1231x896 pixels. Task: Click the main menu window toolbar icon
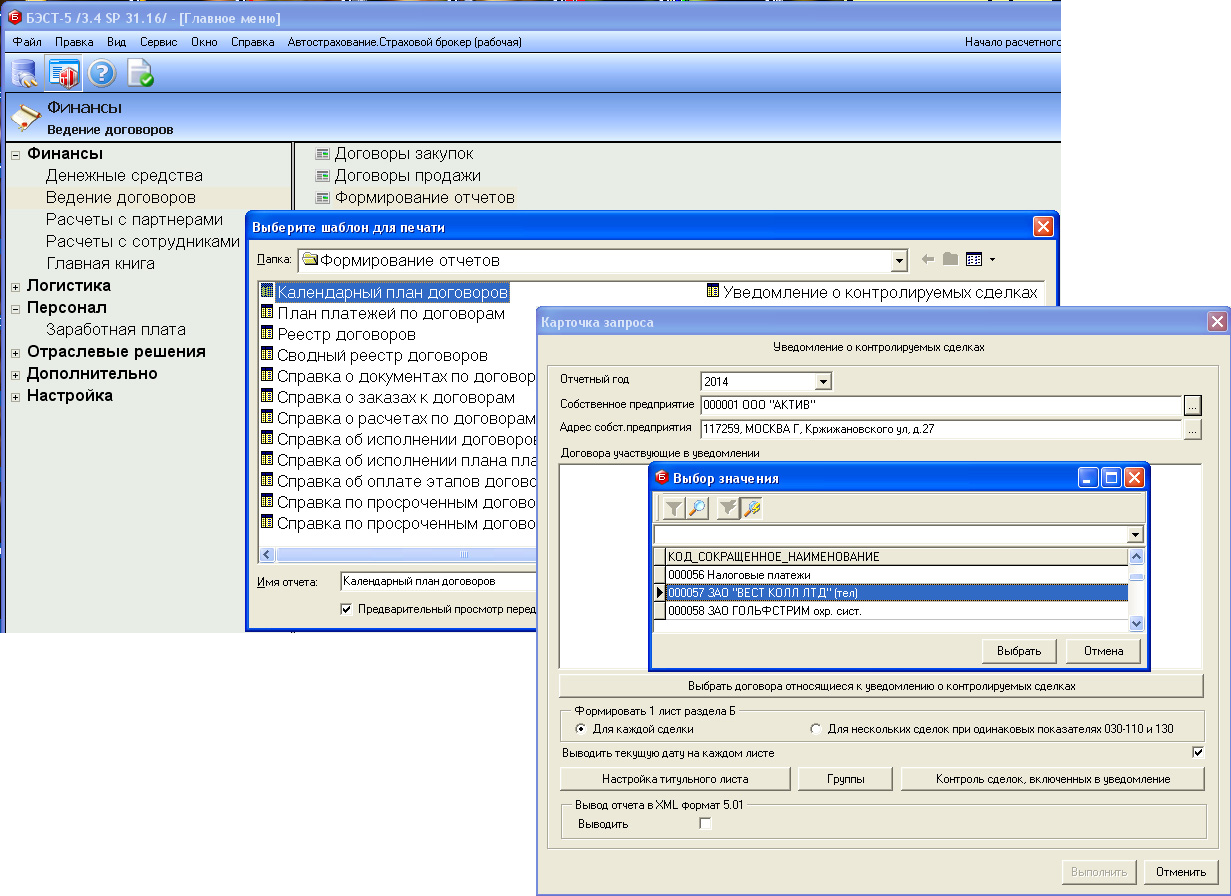point(63,73)
